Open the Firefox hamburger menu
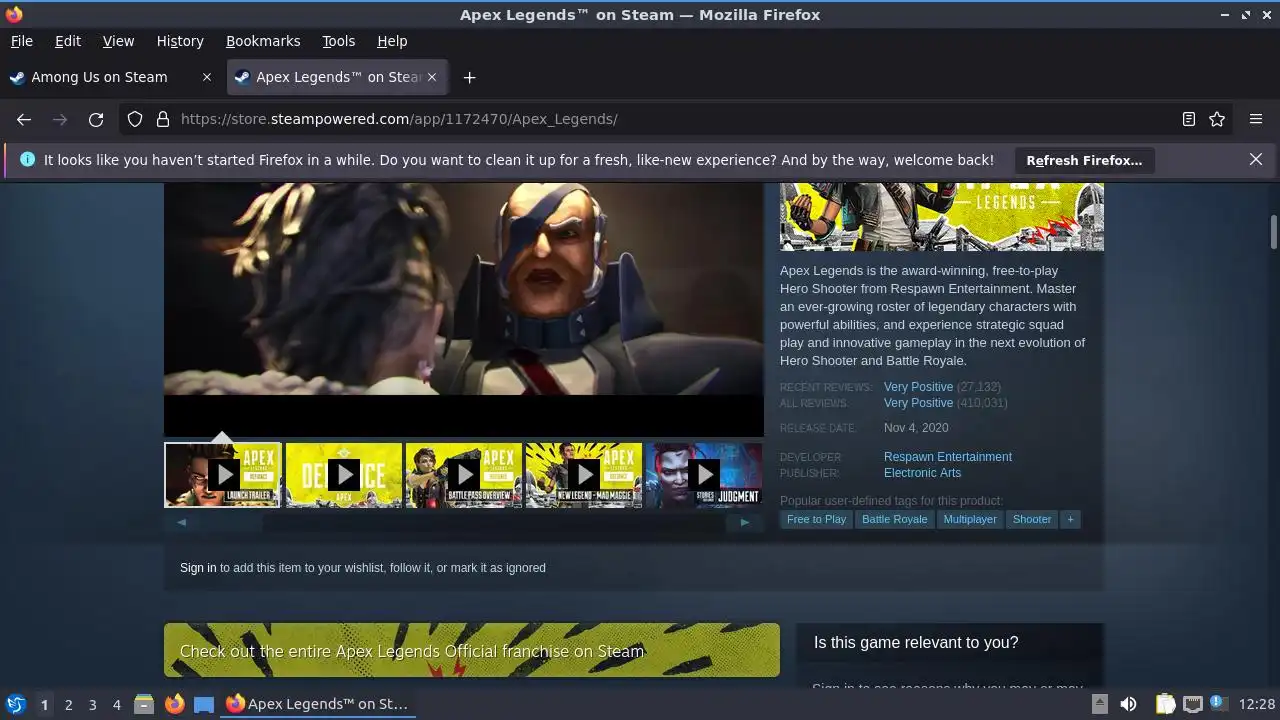The height and width of the screenshot is (720, 1280). (1256, 119)
